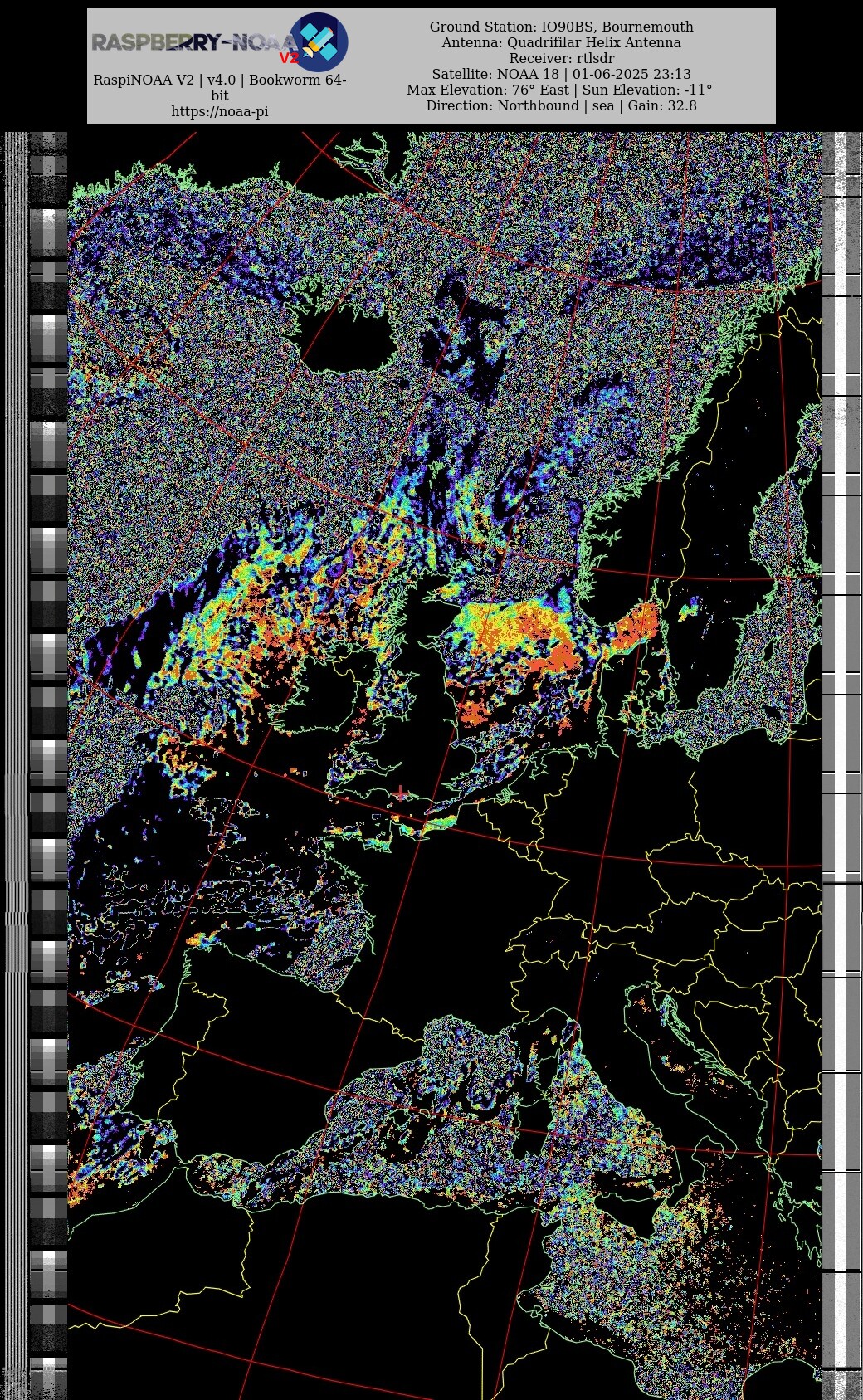Click 'Direction: Northbound | sea | Gain: 32.8' line
The height and width of the screenshot is (1400, 863).
pos(561,105)
